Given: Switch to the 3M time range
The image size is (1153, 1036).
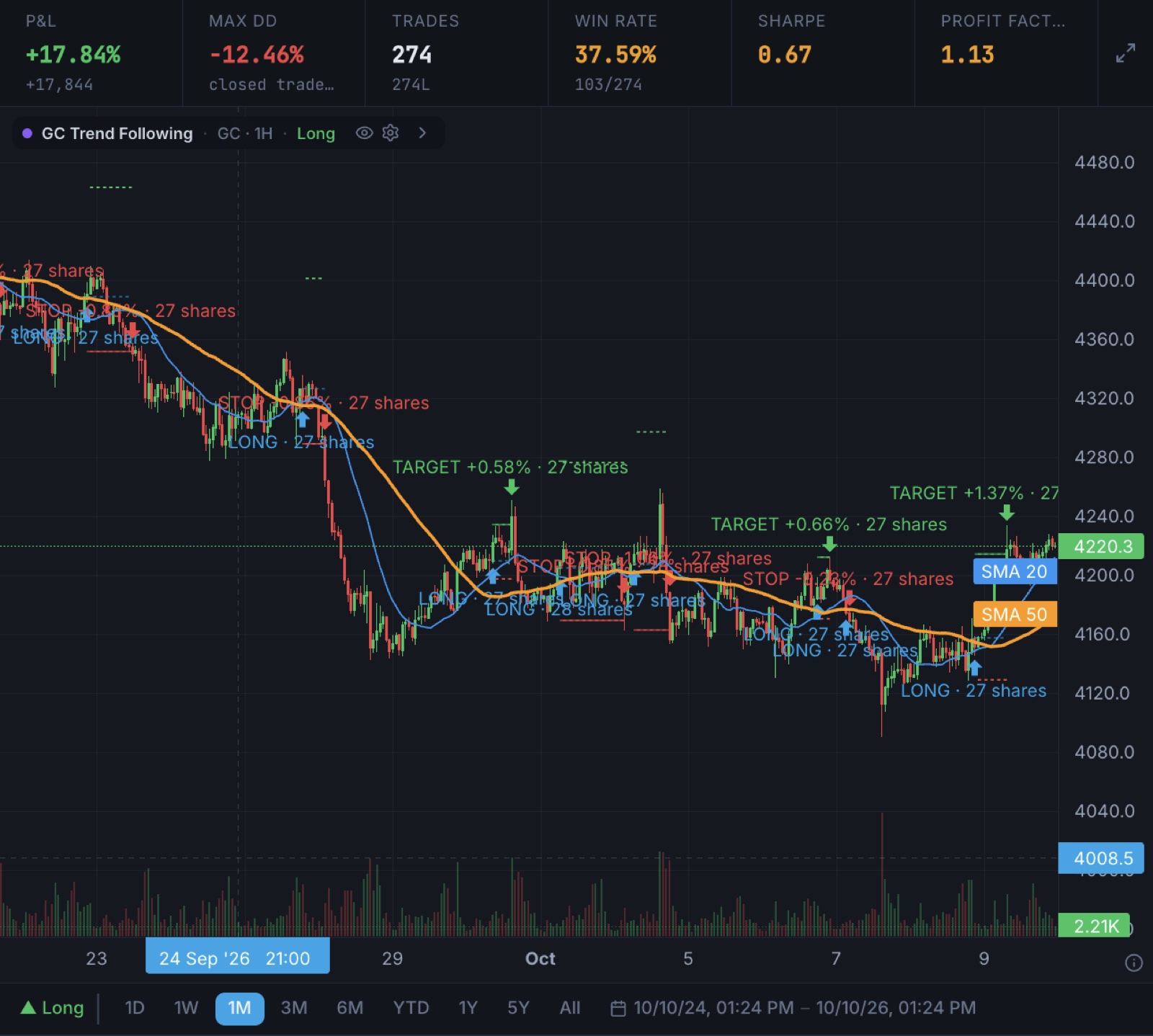Looking at the screenshot, I should coord(294,1007).
